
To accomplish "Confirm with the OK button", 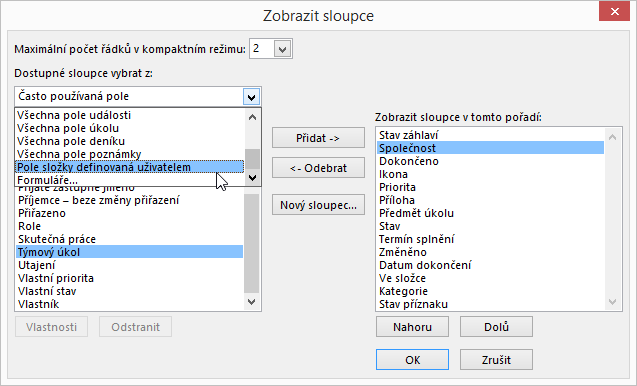I will [412, 360].
